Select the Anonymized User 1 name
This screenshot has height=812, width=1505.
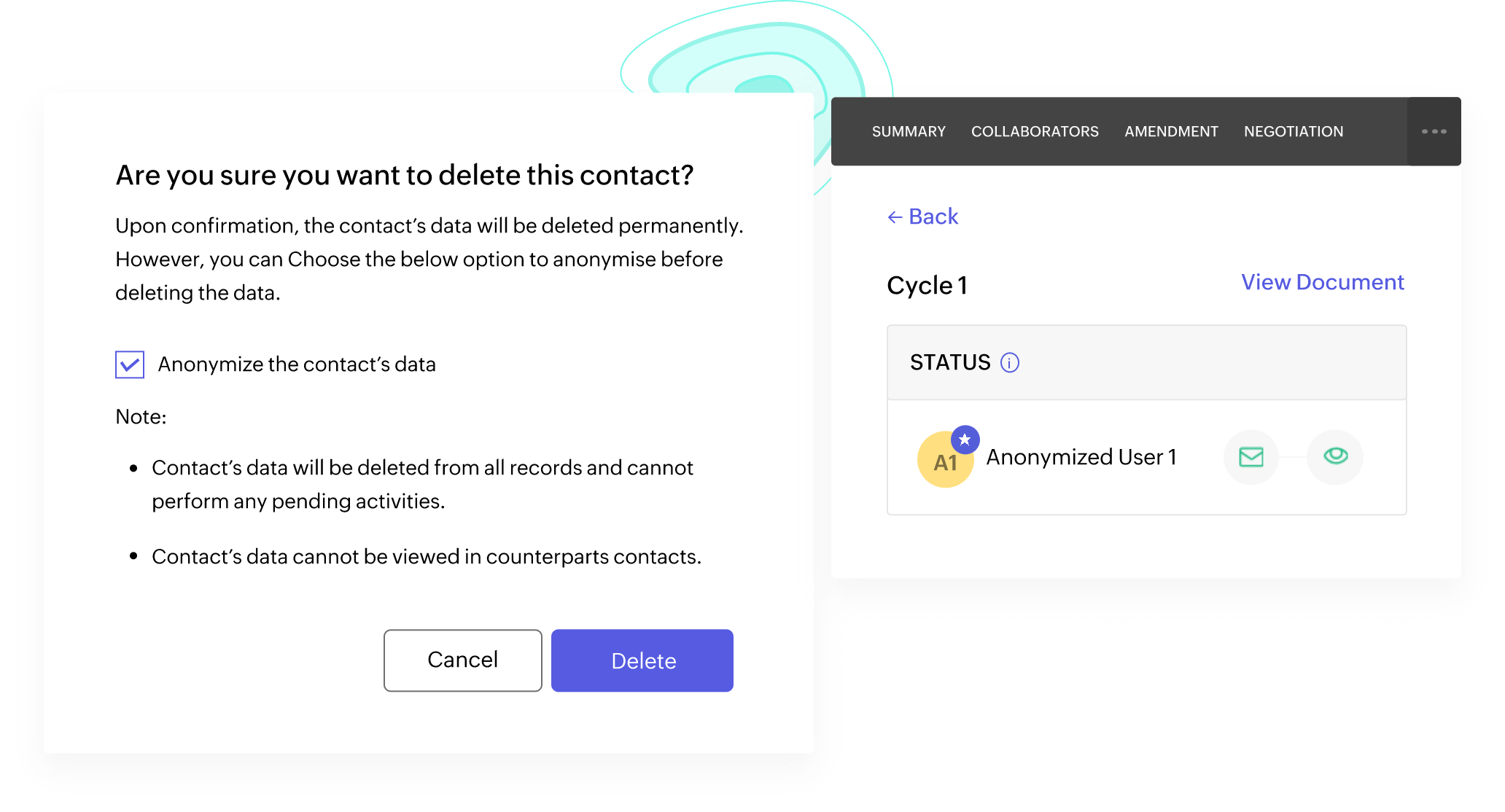pyautogui.click(x=1082, y=457)
